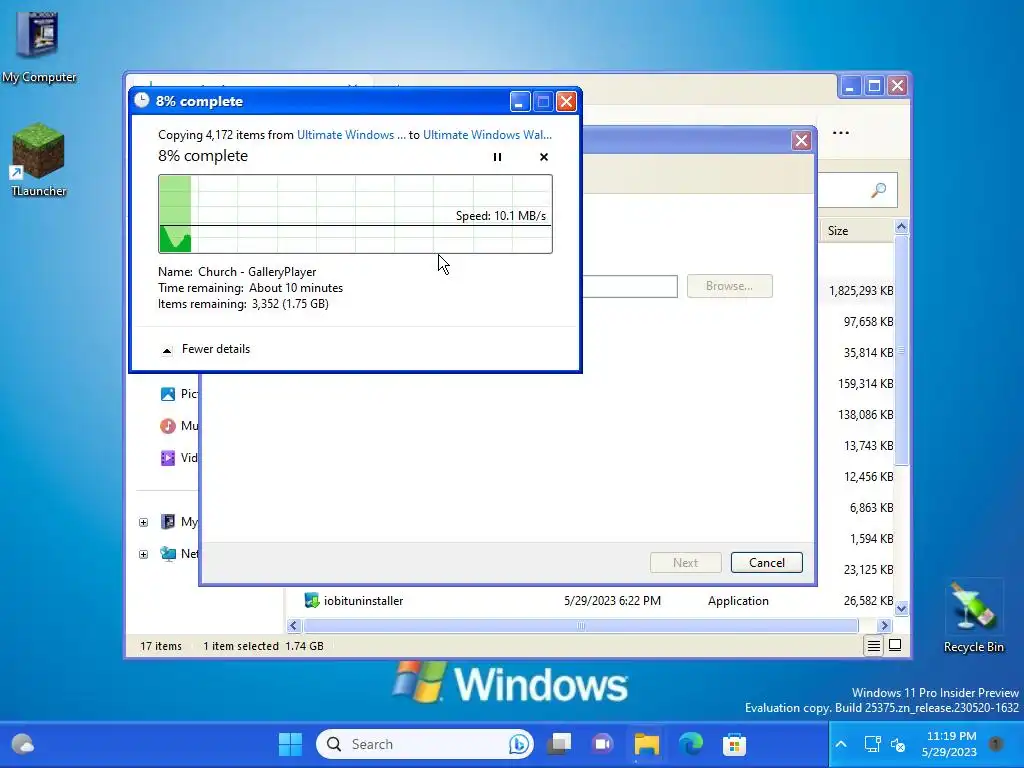Cancel the copy with the small X button
Image resolution: width=1024 pixels, height=768 pixels.
coord(543,157)
